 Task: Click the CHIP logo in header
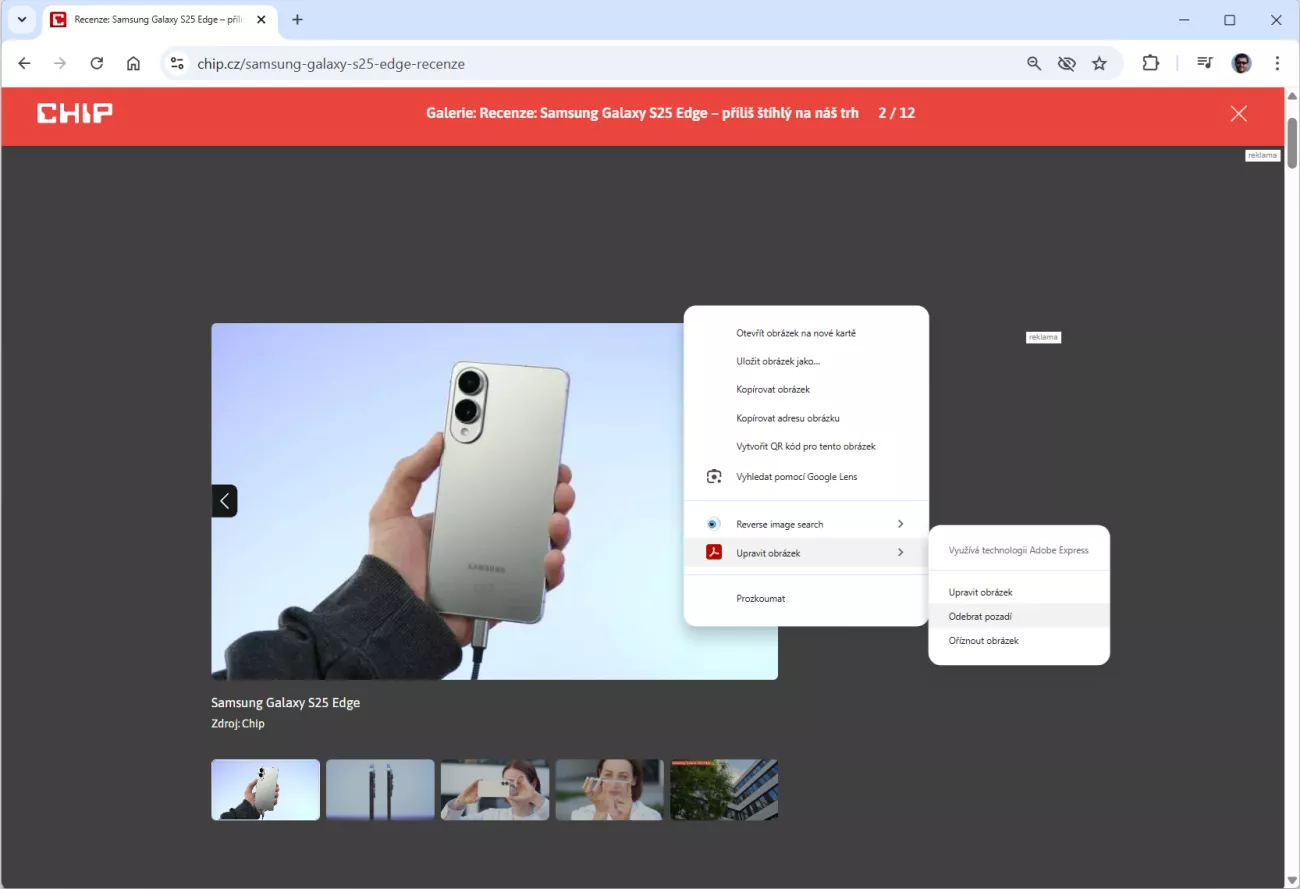coord(75,113)
